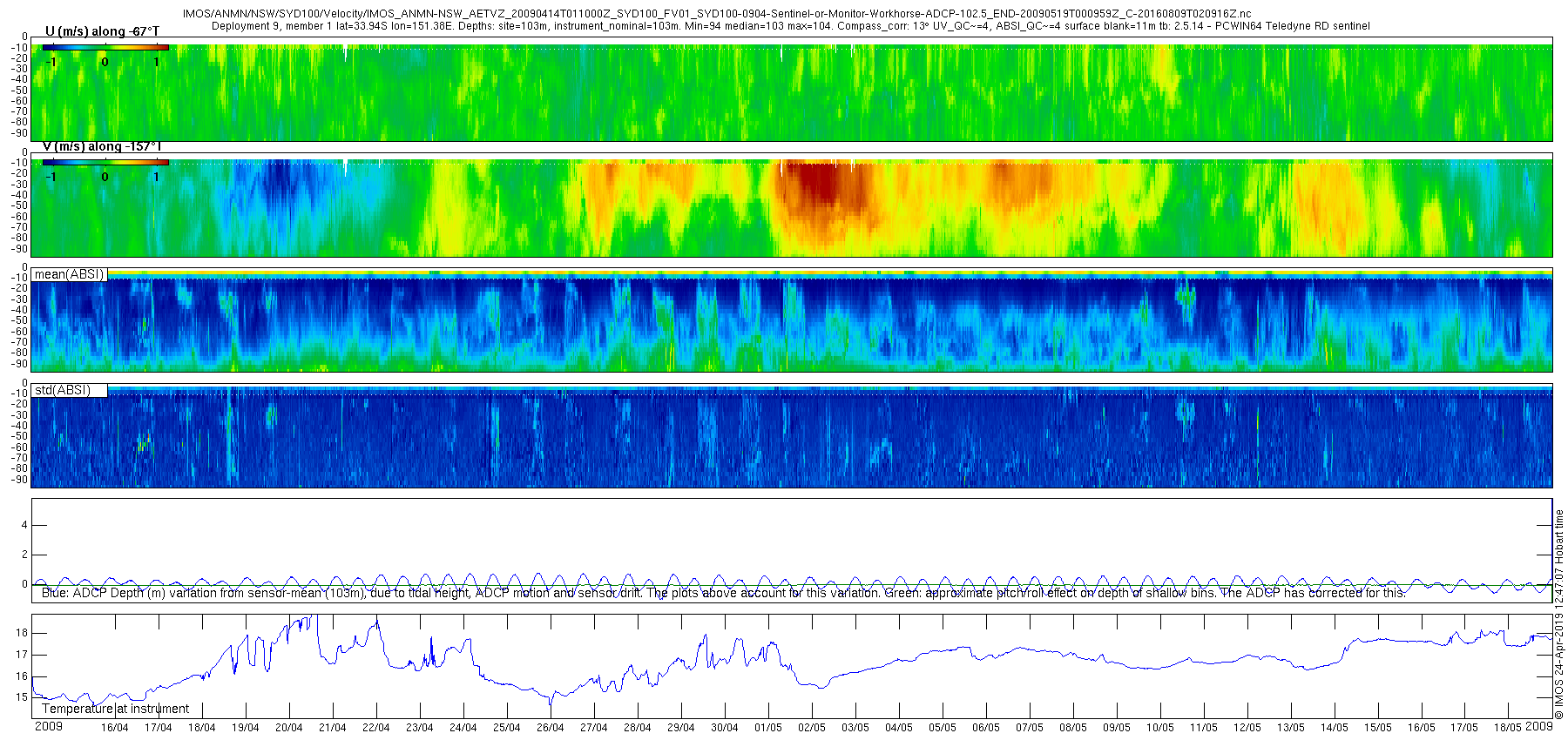This screenshot has width=1568, height=740.
Task: Click the '18' tick on the temperature axis
Action: (23, 633)
